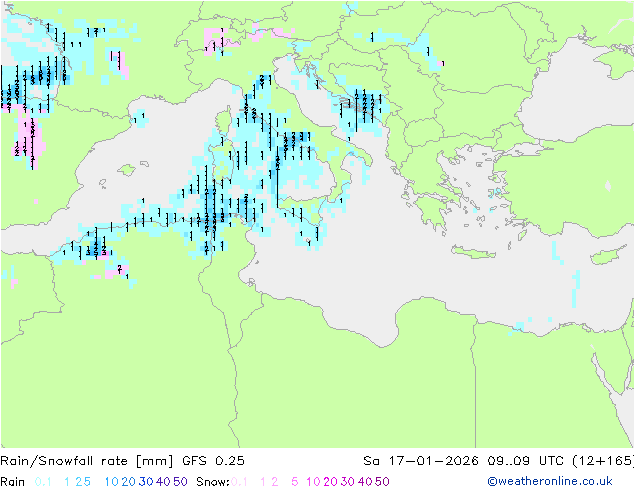Click the '(12+165)' forecast offset text
Image resolution: width=634 pixels, height=490 pixels.
603,461
